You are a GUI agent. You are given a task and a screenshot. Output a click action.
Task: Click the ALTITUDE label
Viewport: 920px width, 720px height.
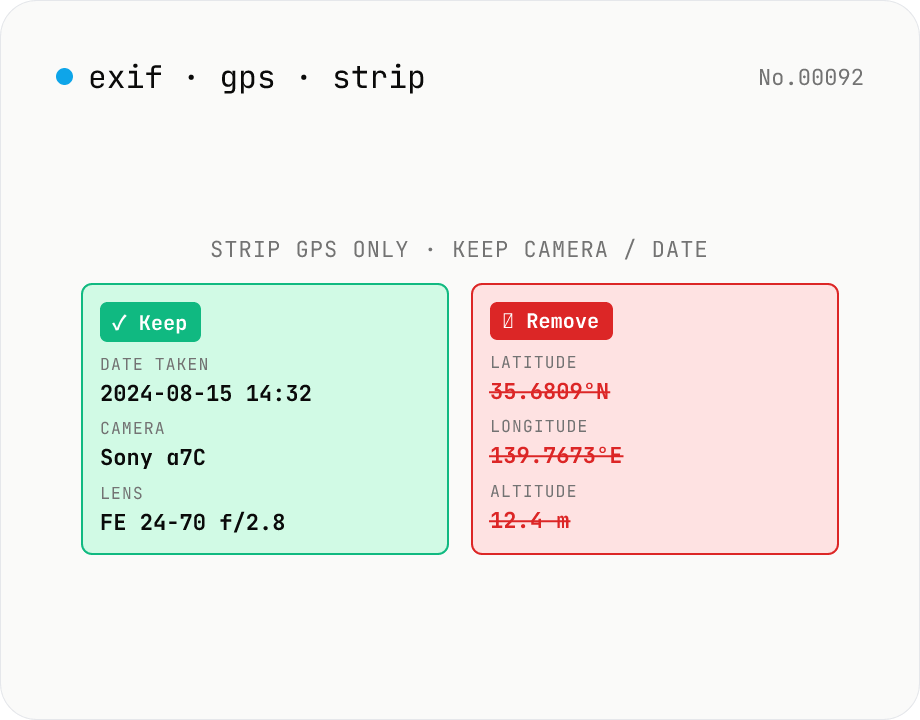(533, 491)
